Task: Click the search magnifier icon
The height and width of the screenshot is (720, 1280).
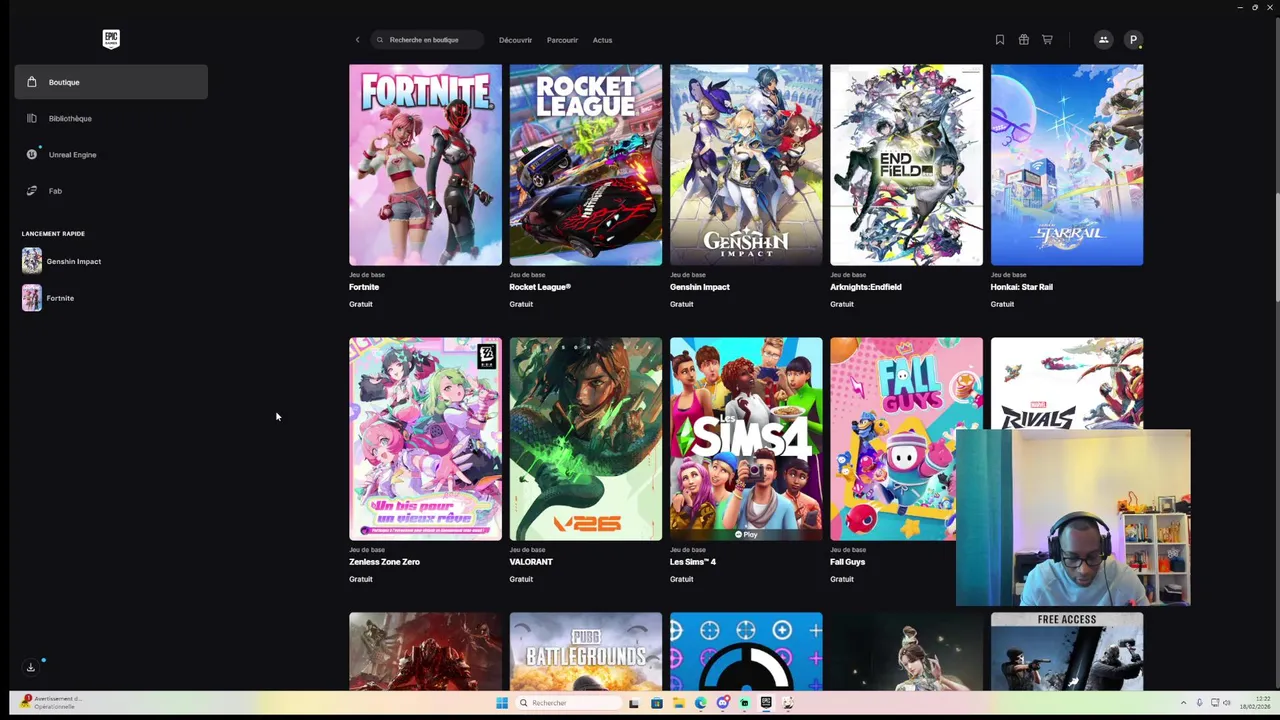Action: pyautogui.click(x=380, y=40)
